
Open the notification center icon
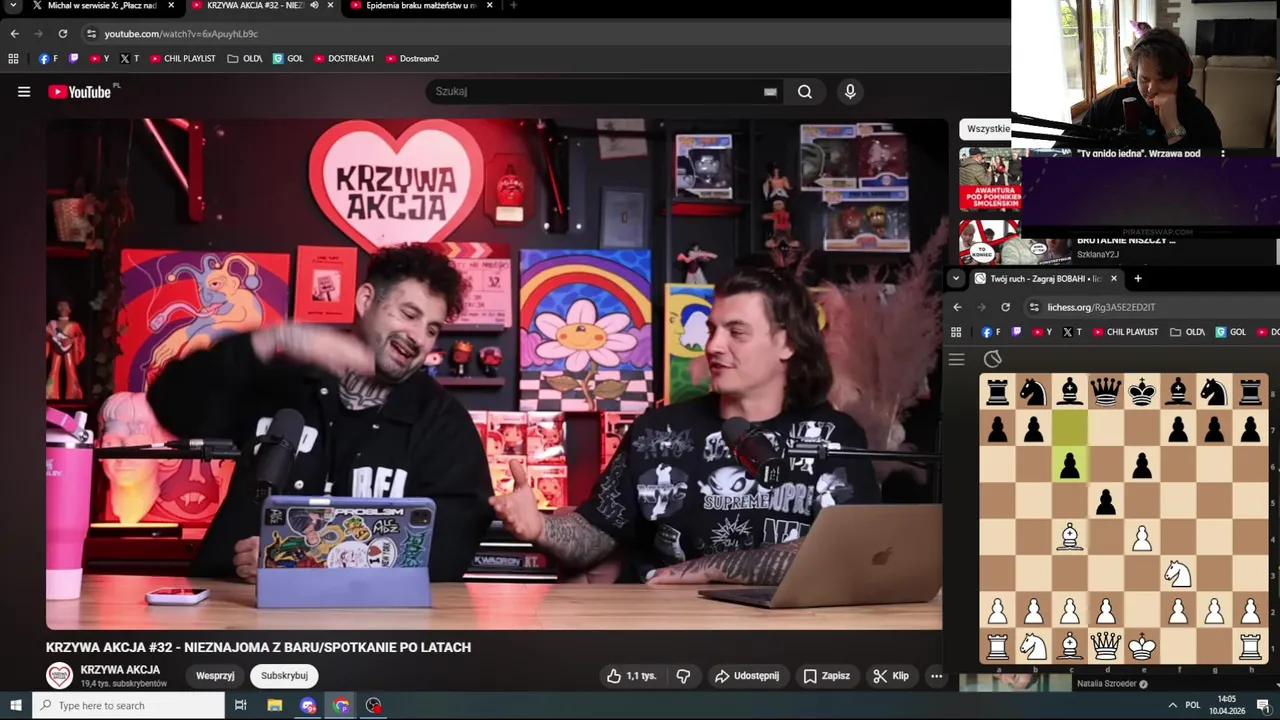[x=1262, y=705]
